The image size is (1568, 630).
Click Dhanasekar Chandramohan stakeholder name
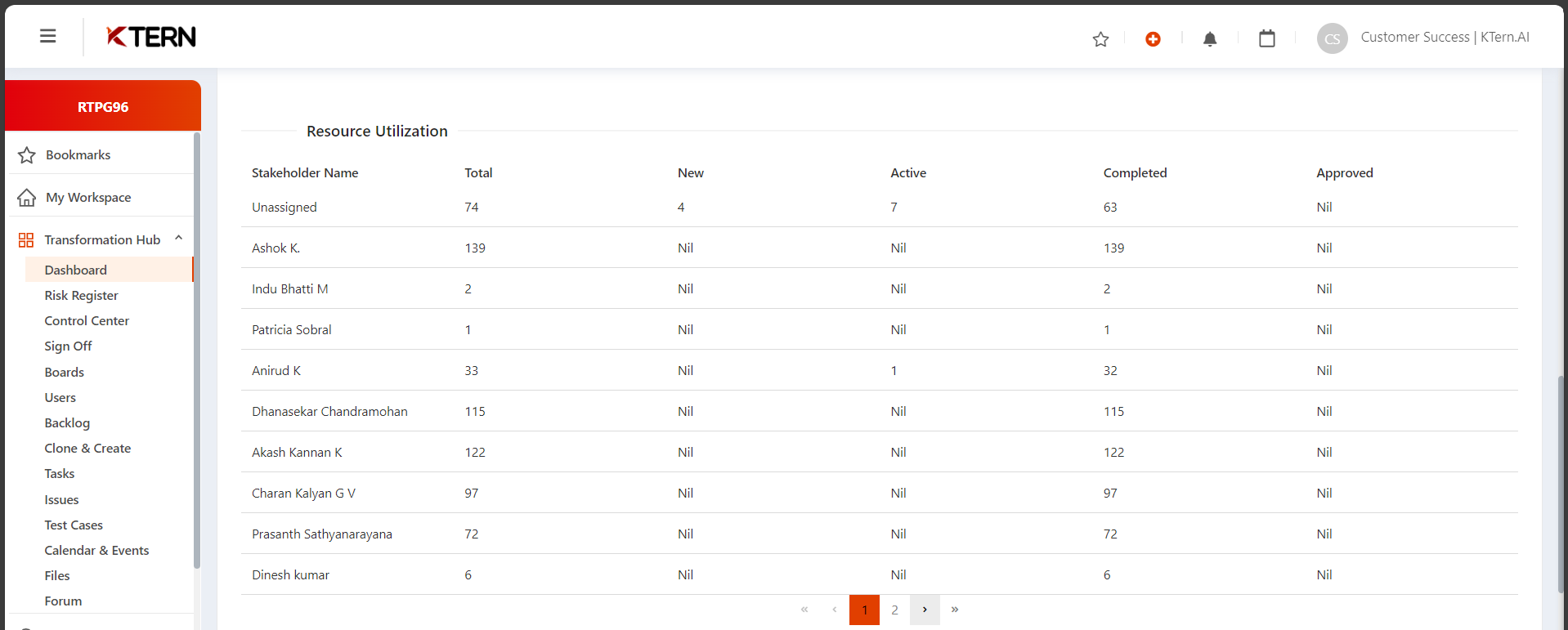(x=329, y=411)
